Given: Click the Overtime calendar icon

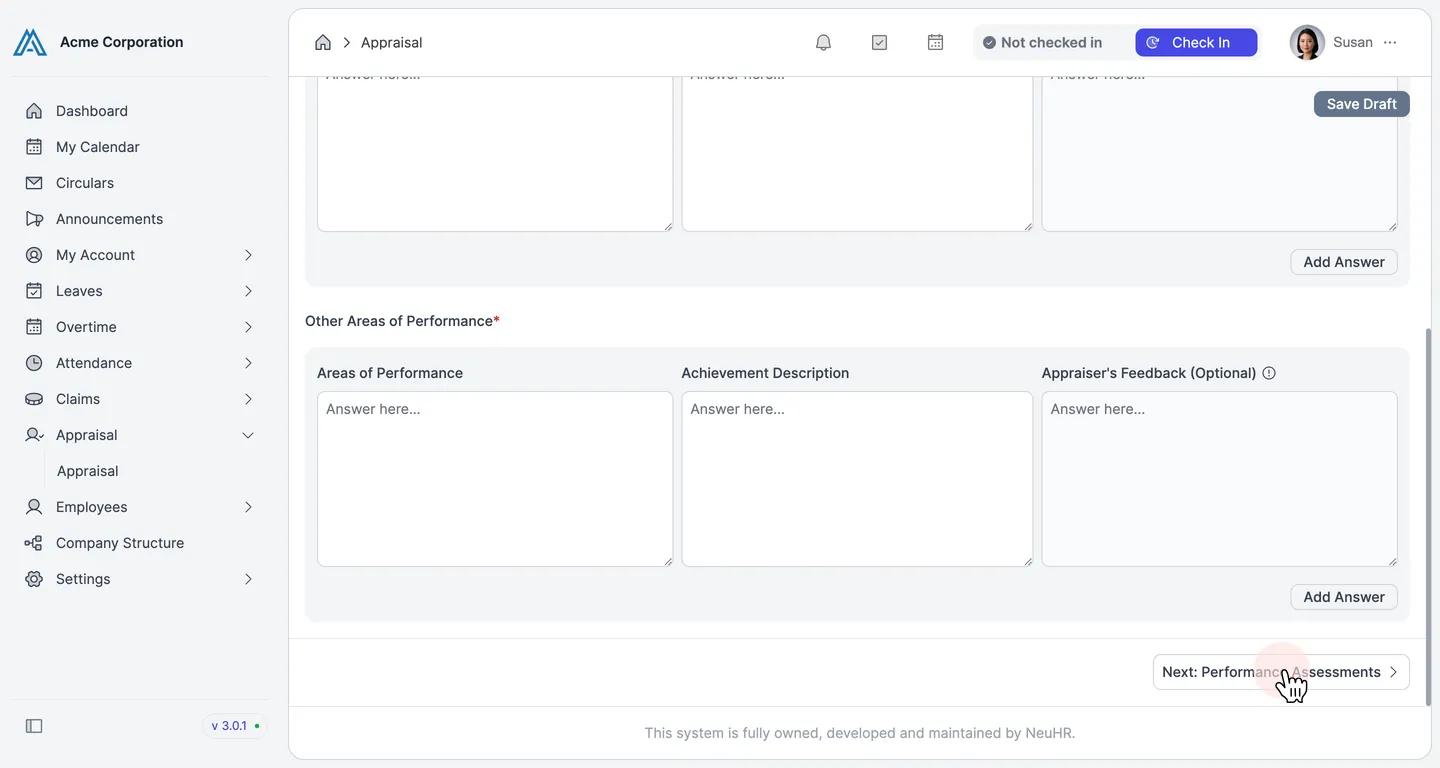Looking at the screenshot, I should pyautogui.click(x=34, y=327).
